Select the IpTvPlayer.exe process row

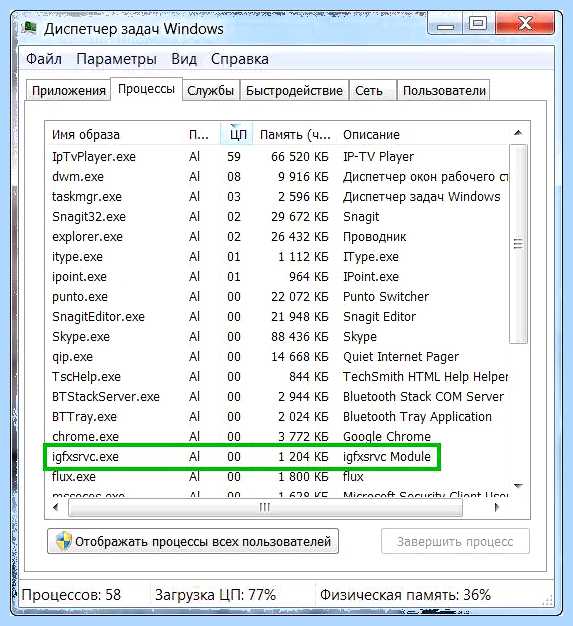(278, 156)
